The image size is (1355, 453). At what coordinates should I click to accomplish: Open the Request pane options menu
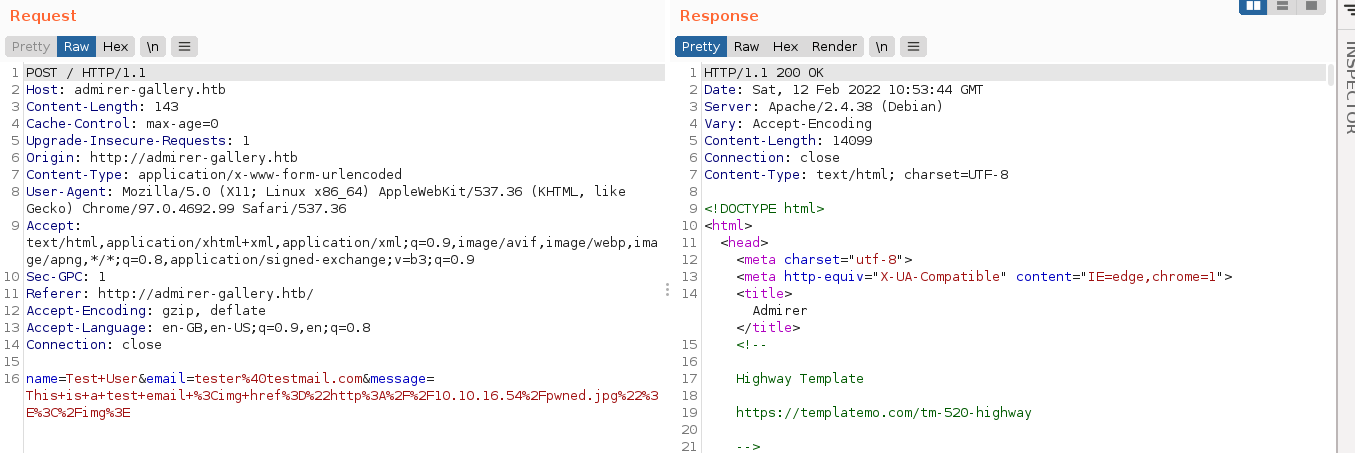[184, 47]
